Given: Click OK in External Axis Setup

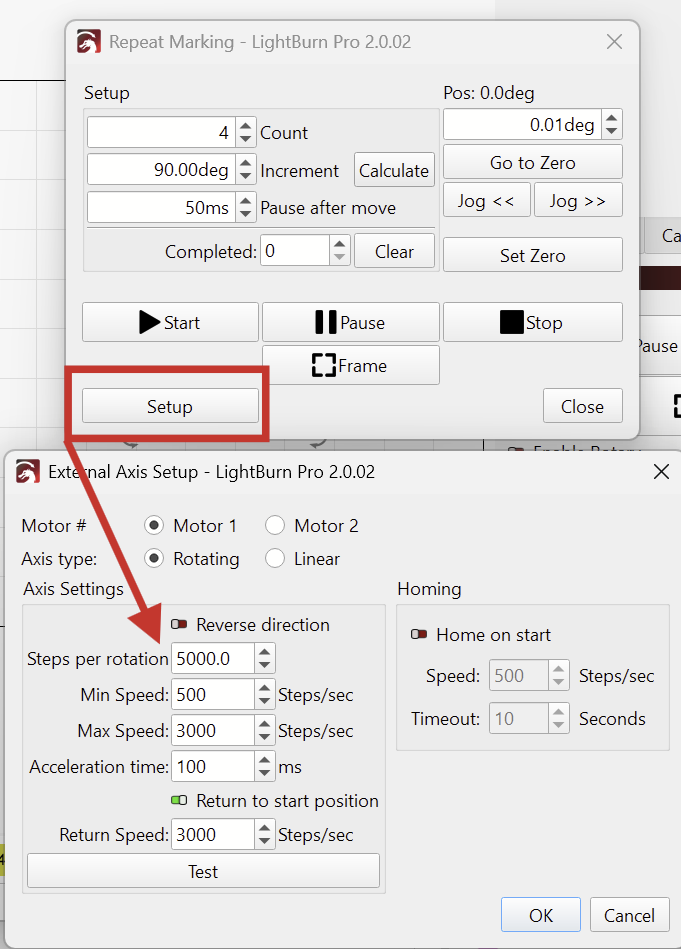Looking at the screenshot, I should pos(541,915).
